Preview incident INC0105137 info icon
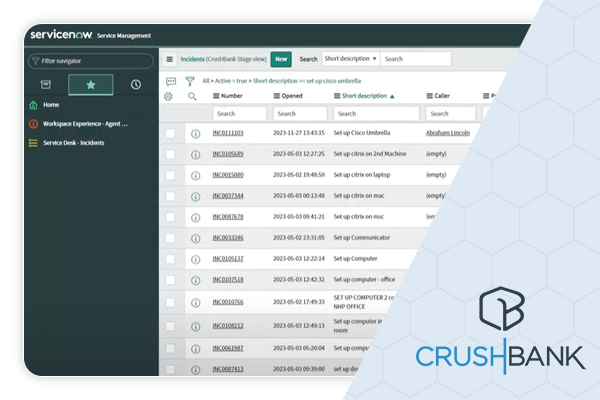Screen dimensions: 600x400 pos(196,260)
